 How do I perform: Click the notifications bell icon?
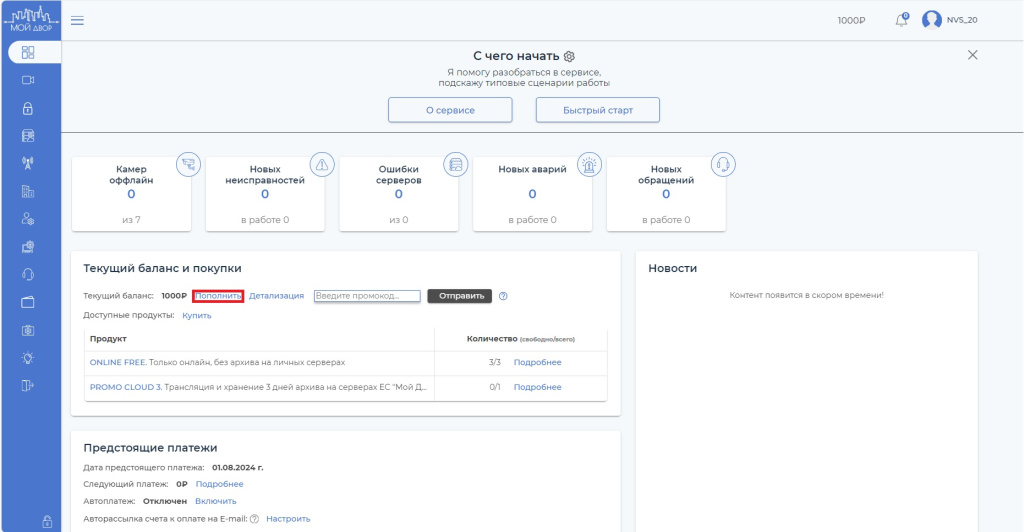[x=902, y=20]
